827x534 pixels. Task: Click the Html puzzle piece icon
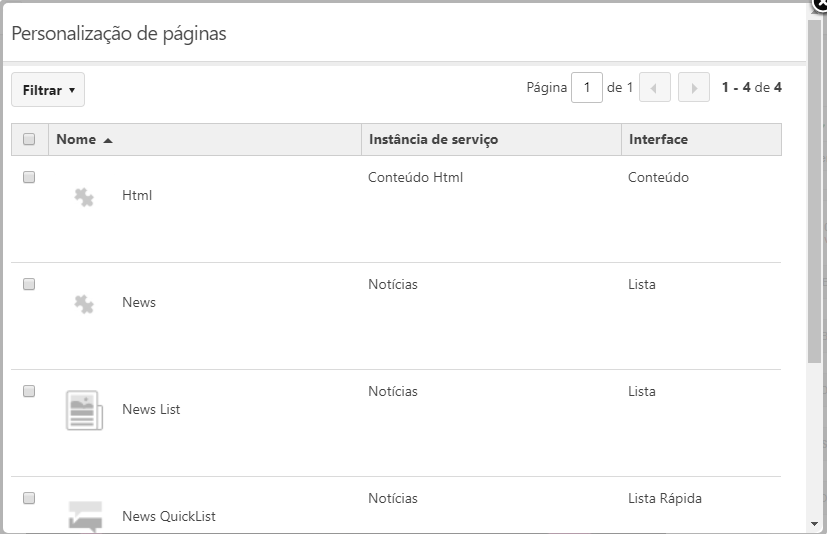pyautogui.click(x=84, y=197)
